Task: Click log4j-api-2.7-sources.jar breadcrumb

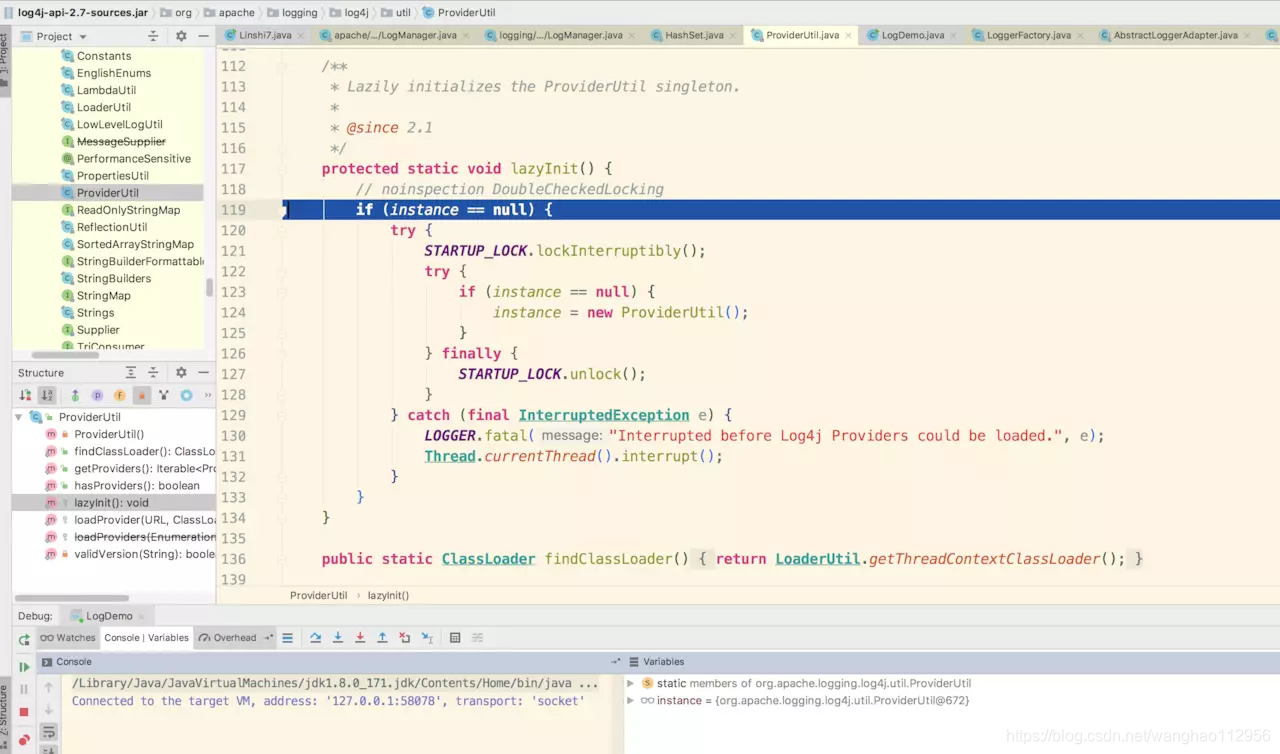Action: coord(75,12)
